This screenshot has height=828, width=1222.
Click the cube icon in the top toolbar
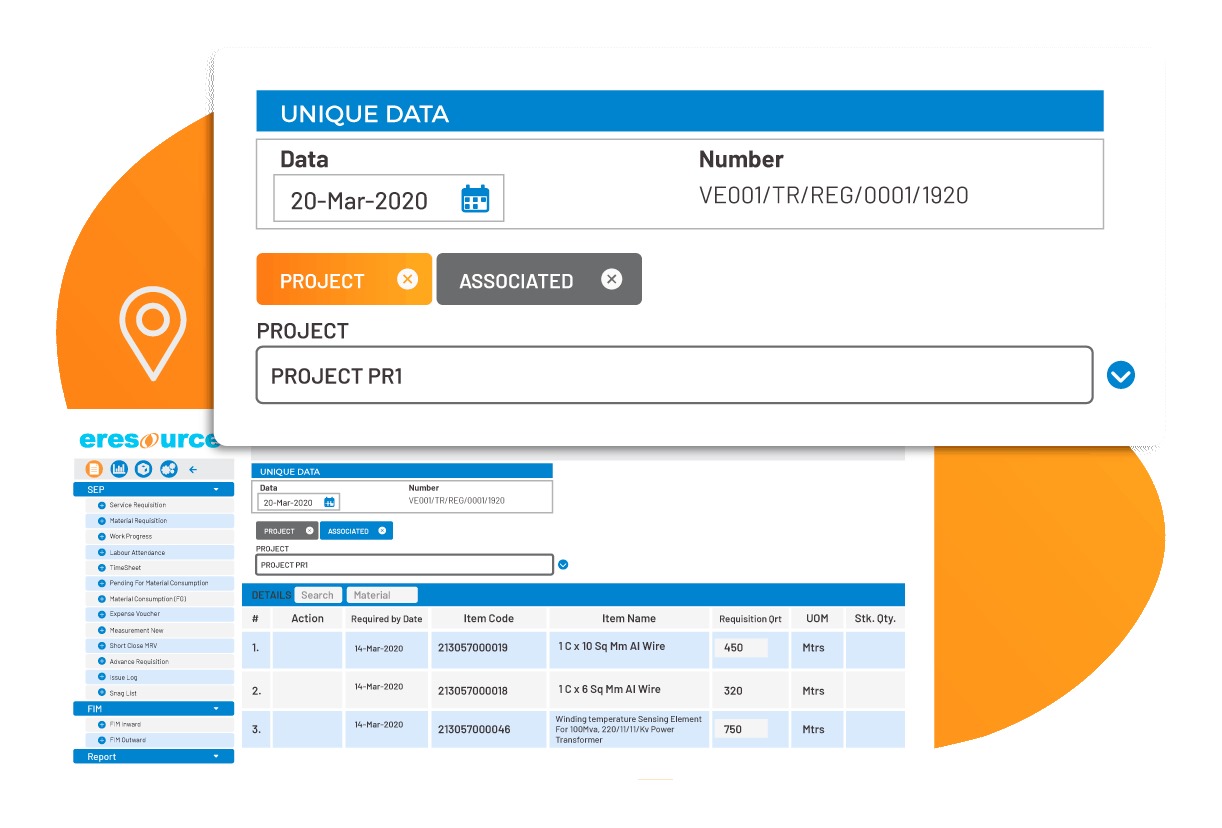[x=143, y=468]
